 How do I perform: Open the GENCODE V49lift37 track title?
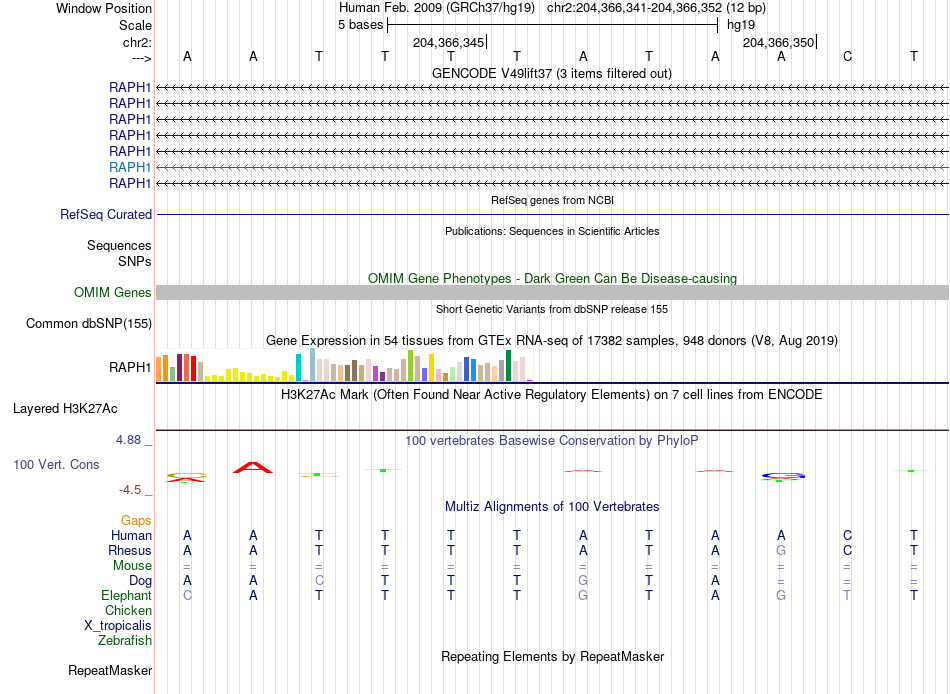[x=552, y=73]
